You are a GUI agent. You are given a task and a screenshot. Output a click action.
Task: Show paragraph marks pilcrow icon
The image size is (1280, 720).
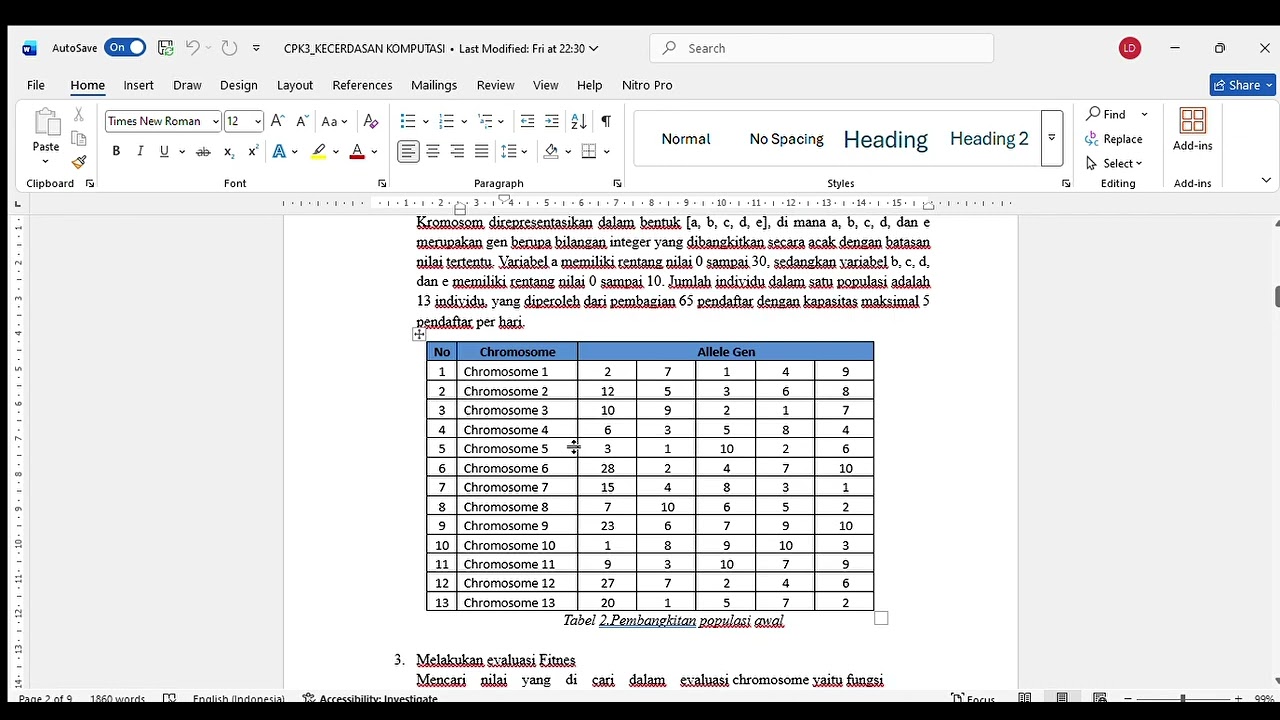pos(606,121)
